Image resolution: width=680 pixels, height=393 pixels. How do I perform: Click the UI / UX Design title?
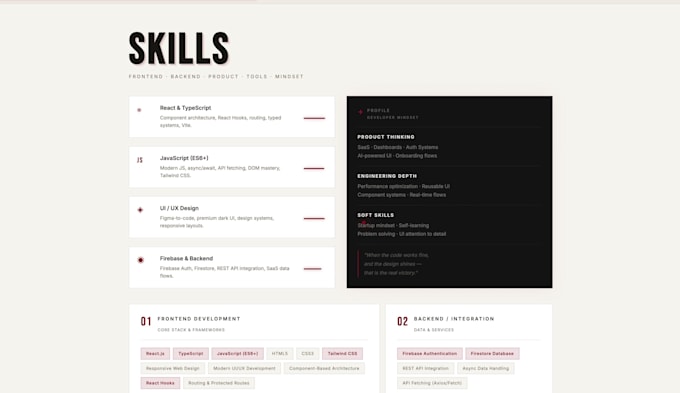(179, 208)
